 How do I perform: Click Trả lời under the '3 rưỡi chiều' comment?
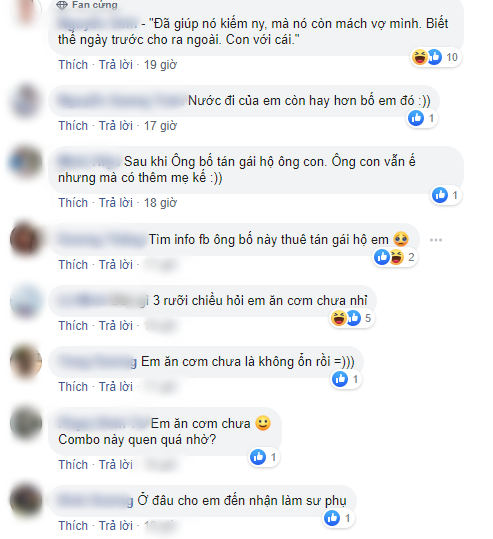[116, 326]
